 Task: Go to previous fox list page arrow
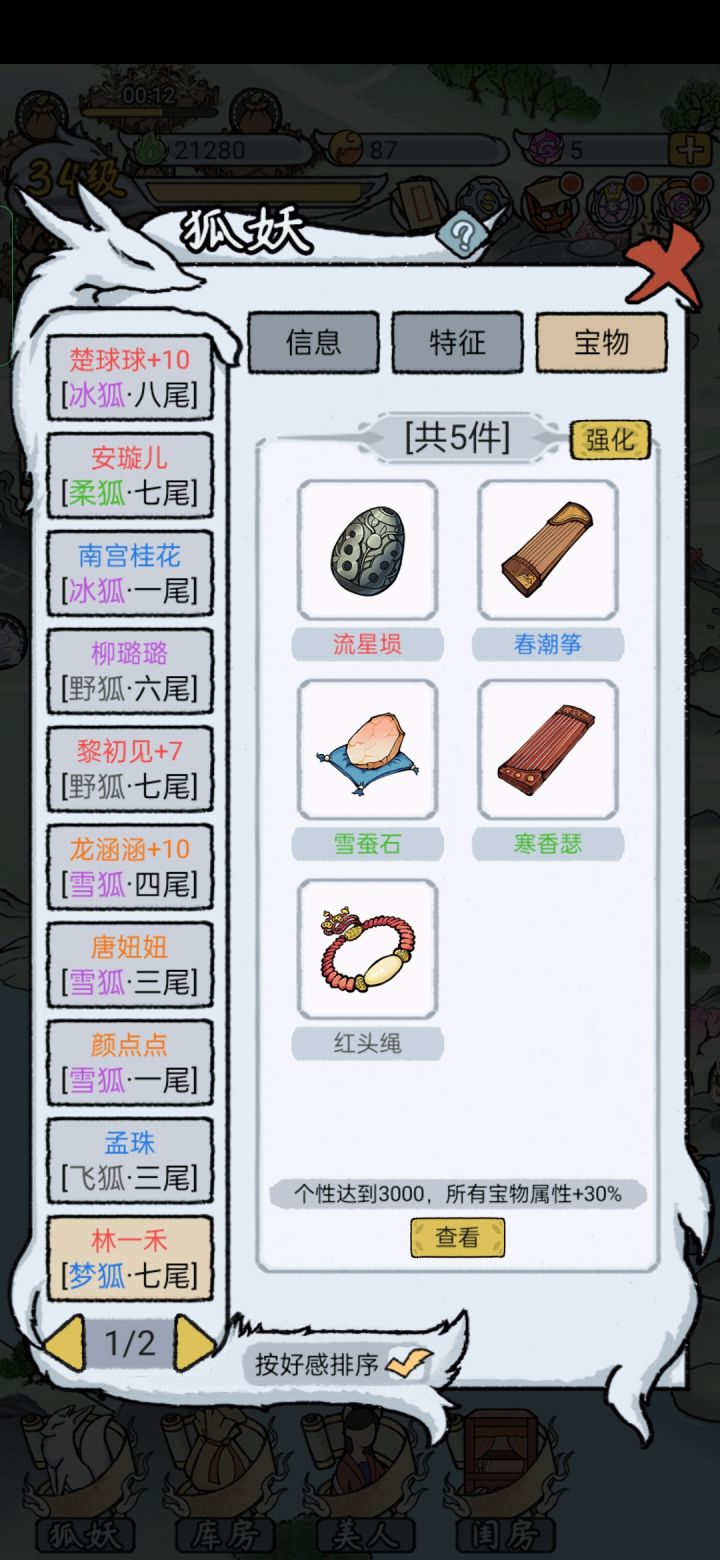point(65,1343)
